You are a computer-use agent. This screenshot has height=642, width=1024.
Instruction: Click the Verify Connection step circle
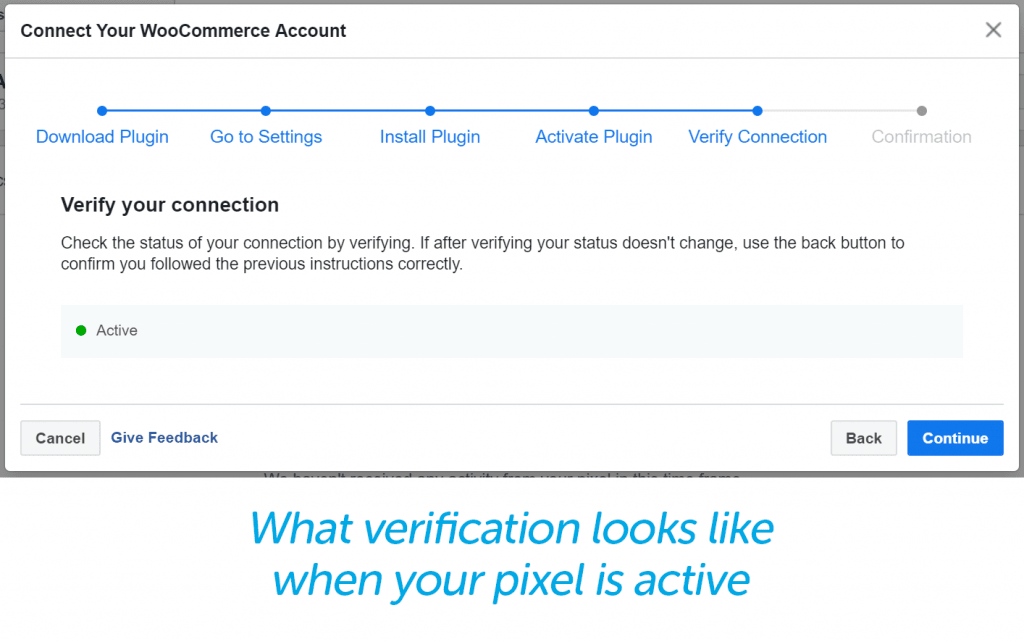pyautogui.click(x=757, y=111)
